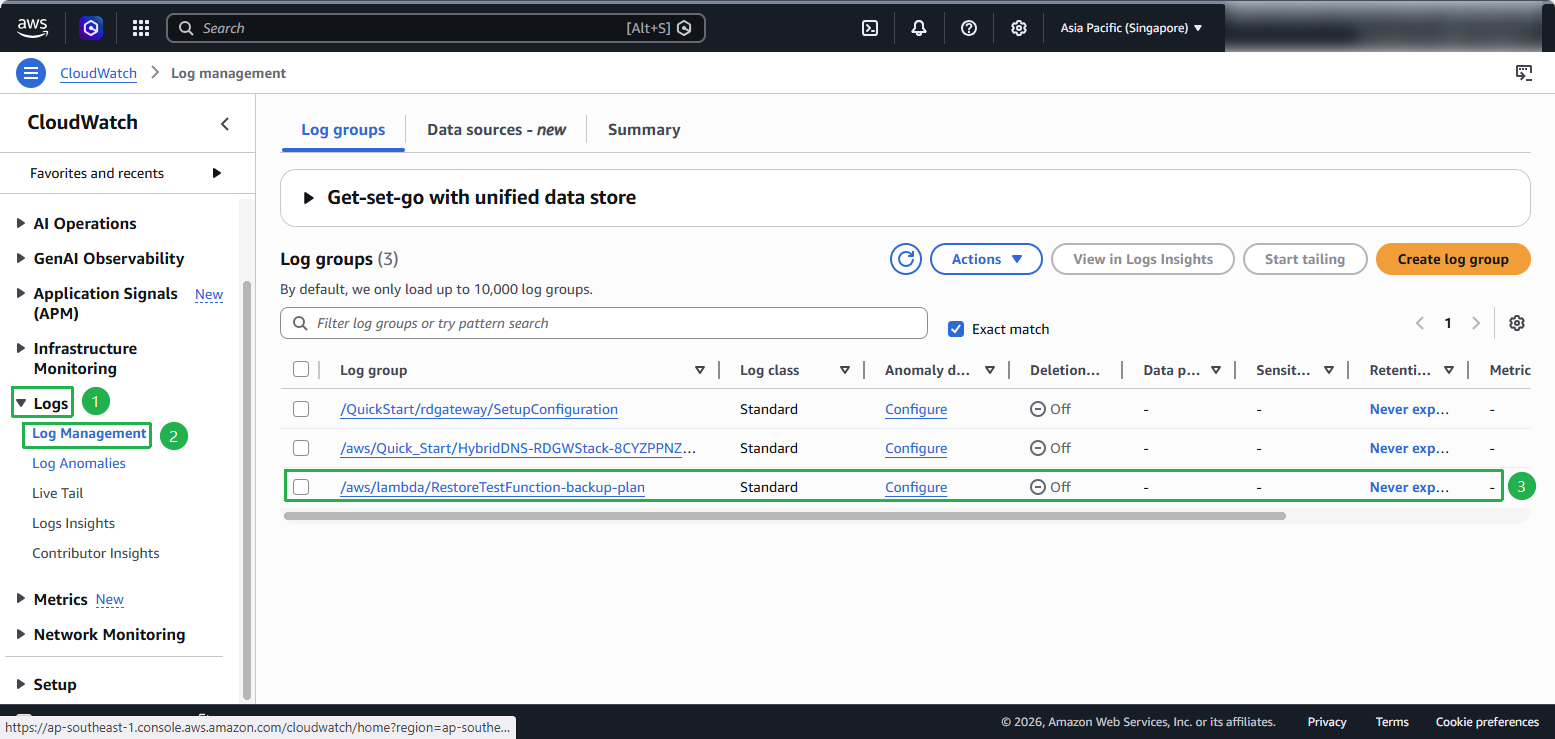The image size is (1555, 739).
Task: Open Log Management in sidebar
Action: [x=89, y=433]
